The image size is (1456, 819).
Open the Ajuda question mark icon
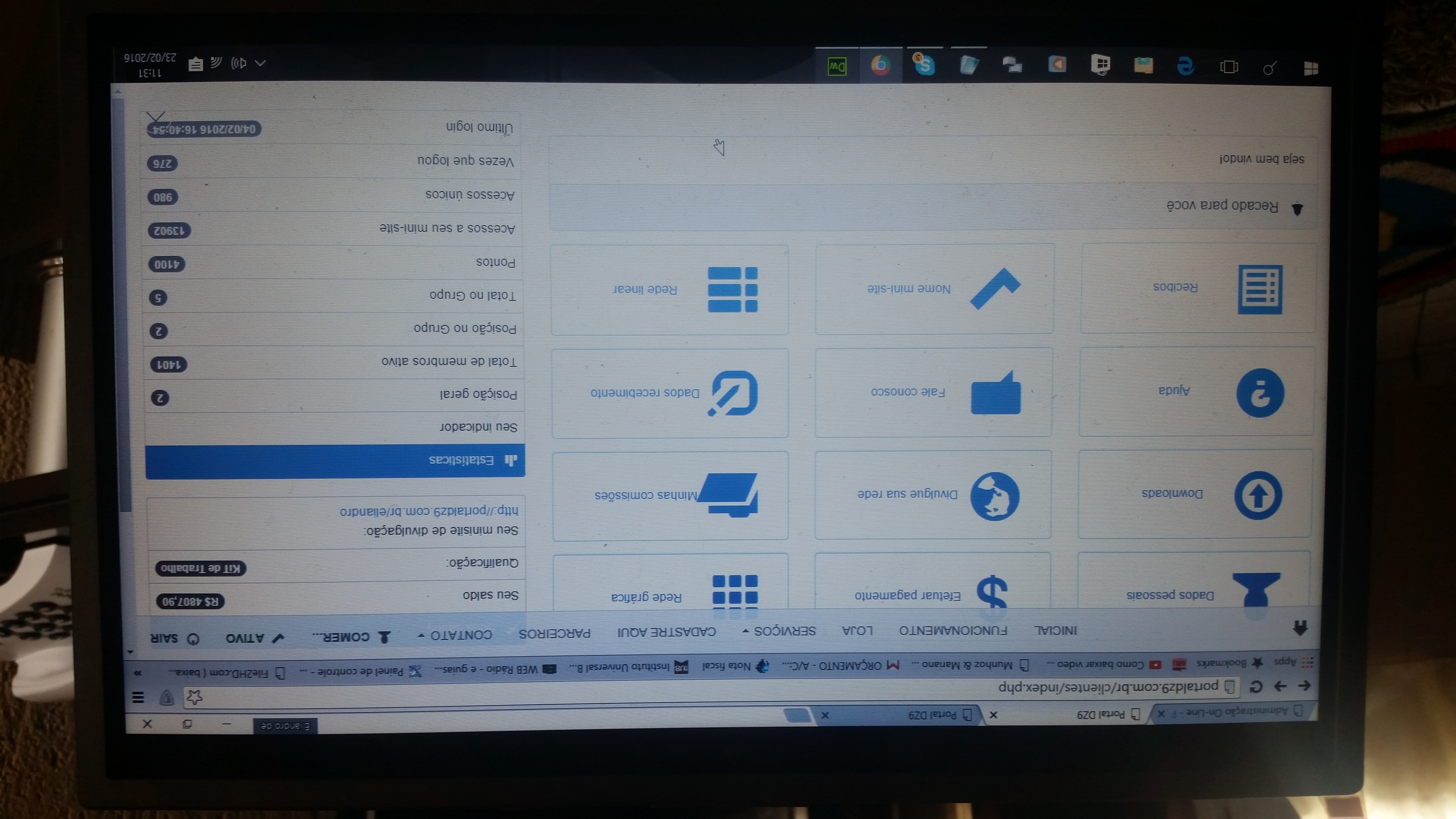point(1261,392)
